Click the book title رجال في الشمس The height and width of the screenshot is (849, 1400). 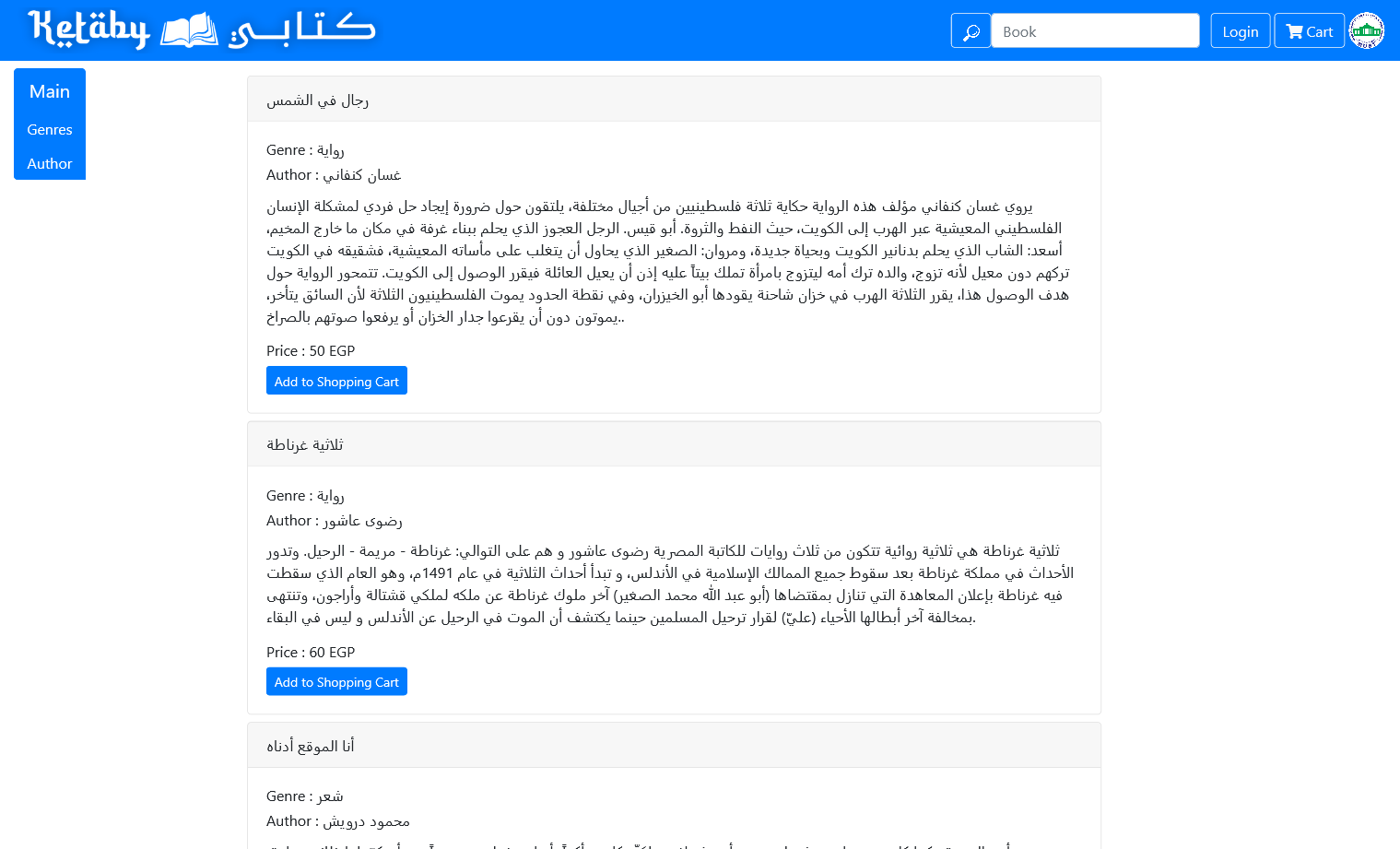(x=318, y=100)
